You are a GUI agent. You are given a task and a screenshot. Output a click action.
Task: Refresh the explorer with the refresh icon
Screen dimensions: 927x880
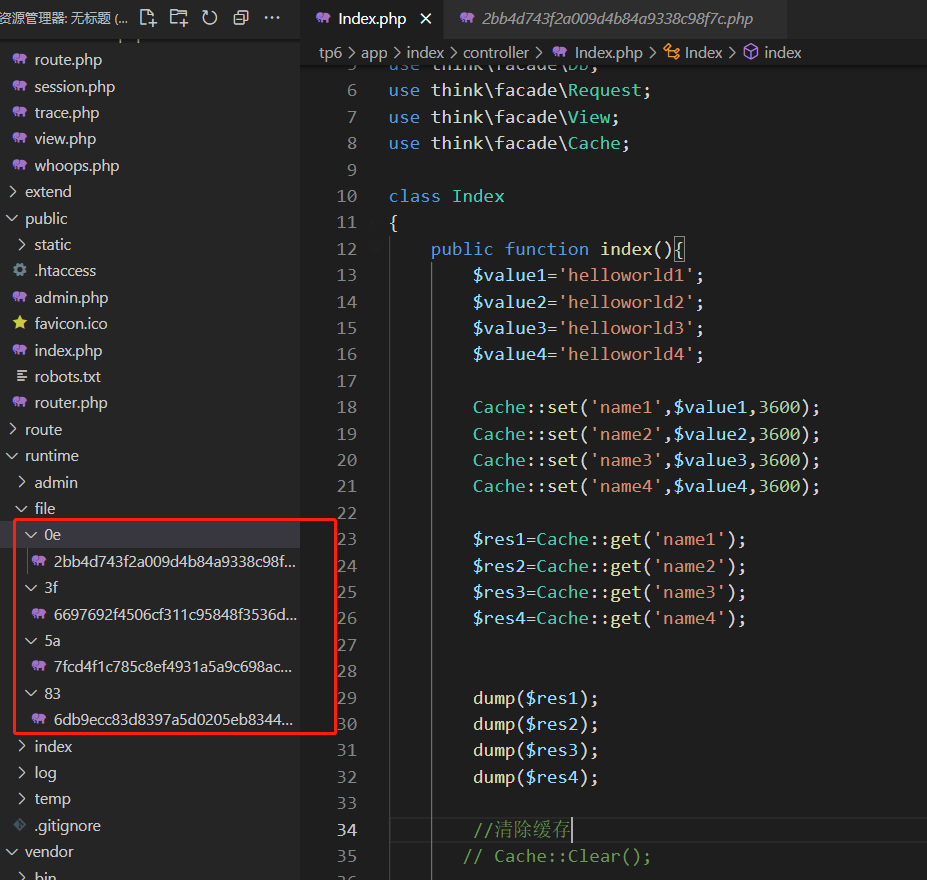pyautogui.click(x=209, y=18)
